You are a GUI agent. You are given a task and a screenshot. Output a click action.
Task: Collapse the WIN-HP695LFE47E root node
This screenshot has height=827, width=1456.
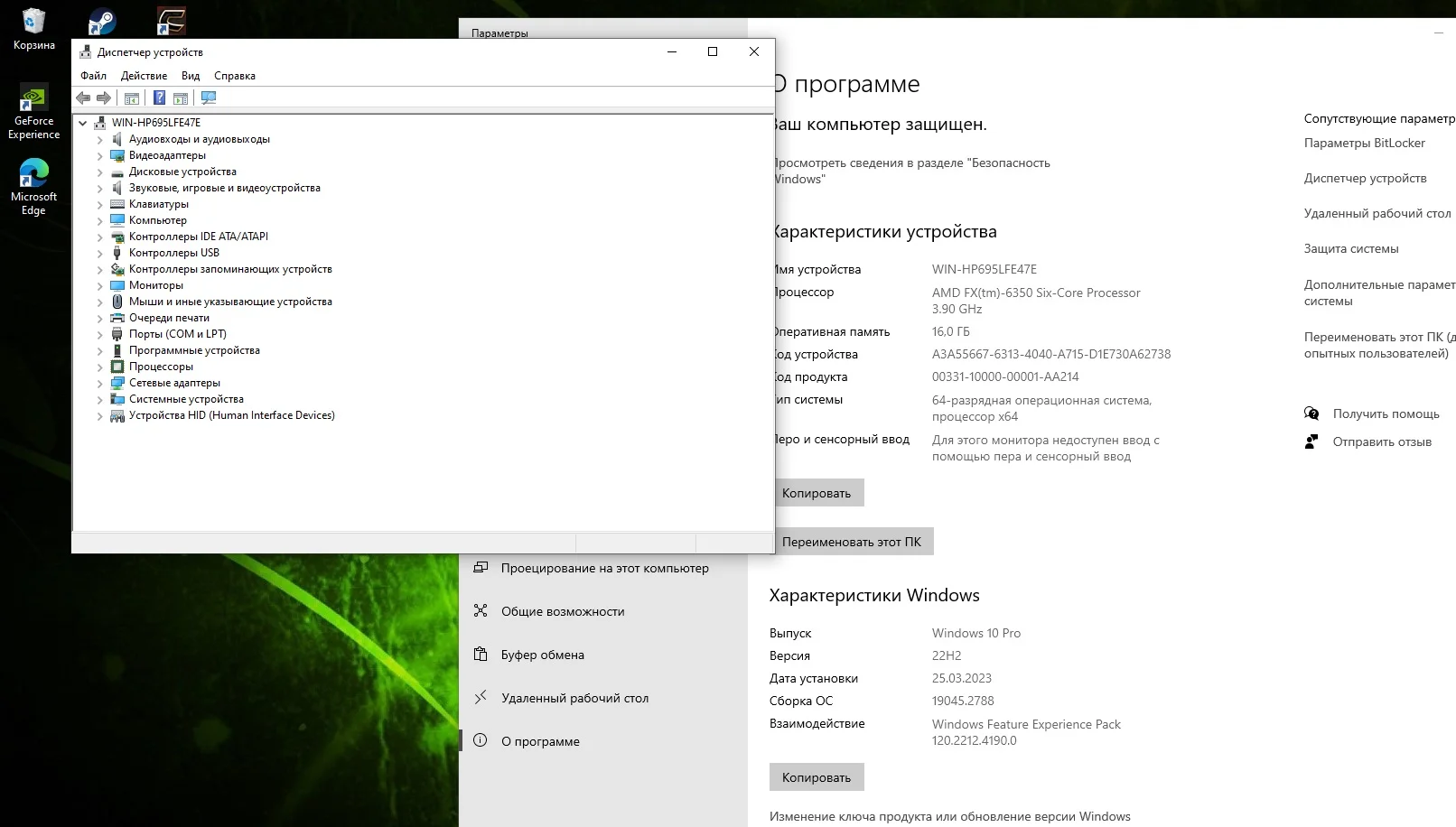click(x=83, y=123)
